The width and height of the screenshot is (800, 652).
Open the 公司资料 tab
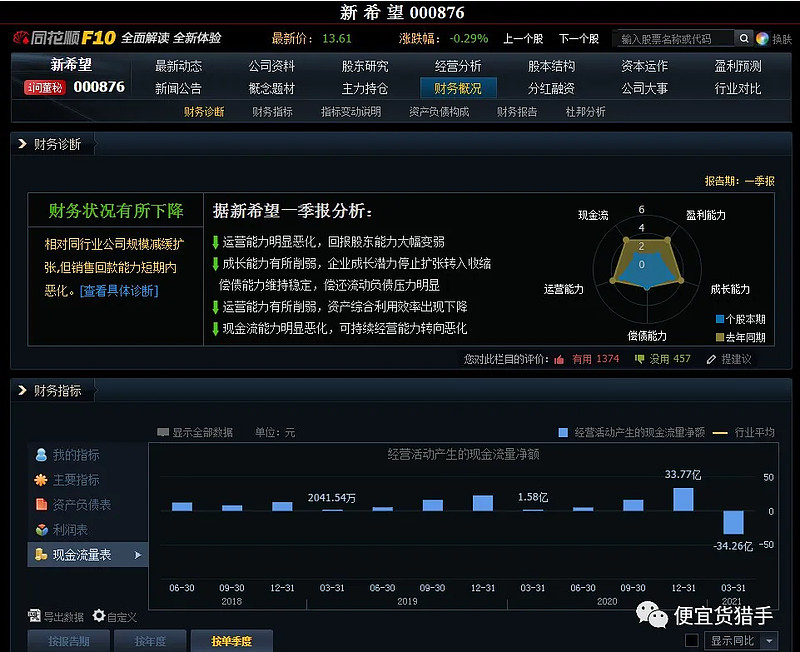click(x=271, y=66)
